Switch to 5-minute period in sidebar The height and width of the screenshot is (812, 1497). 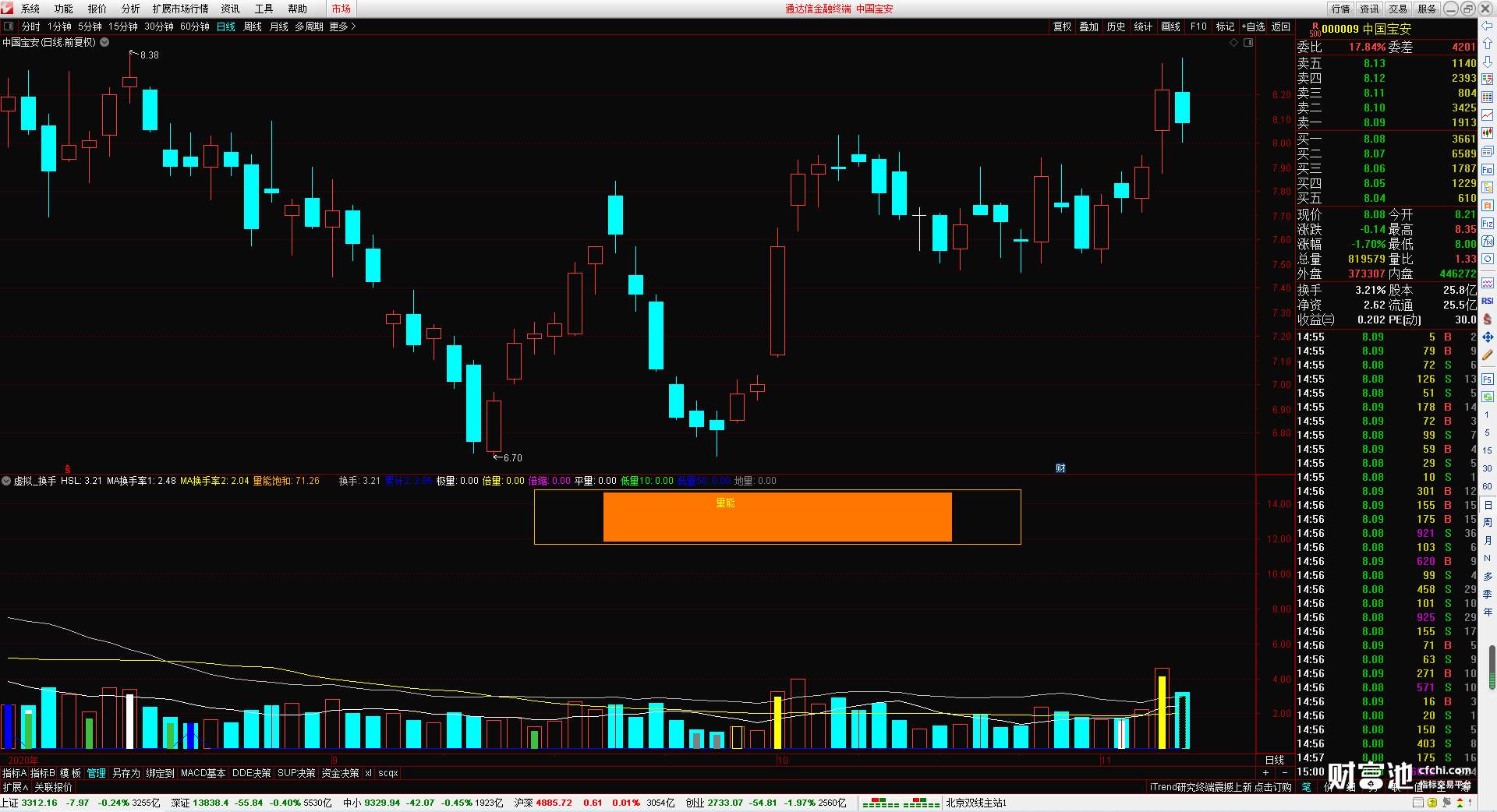click(x=1488, y=432)
